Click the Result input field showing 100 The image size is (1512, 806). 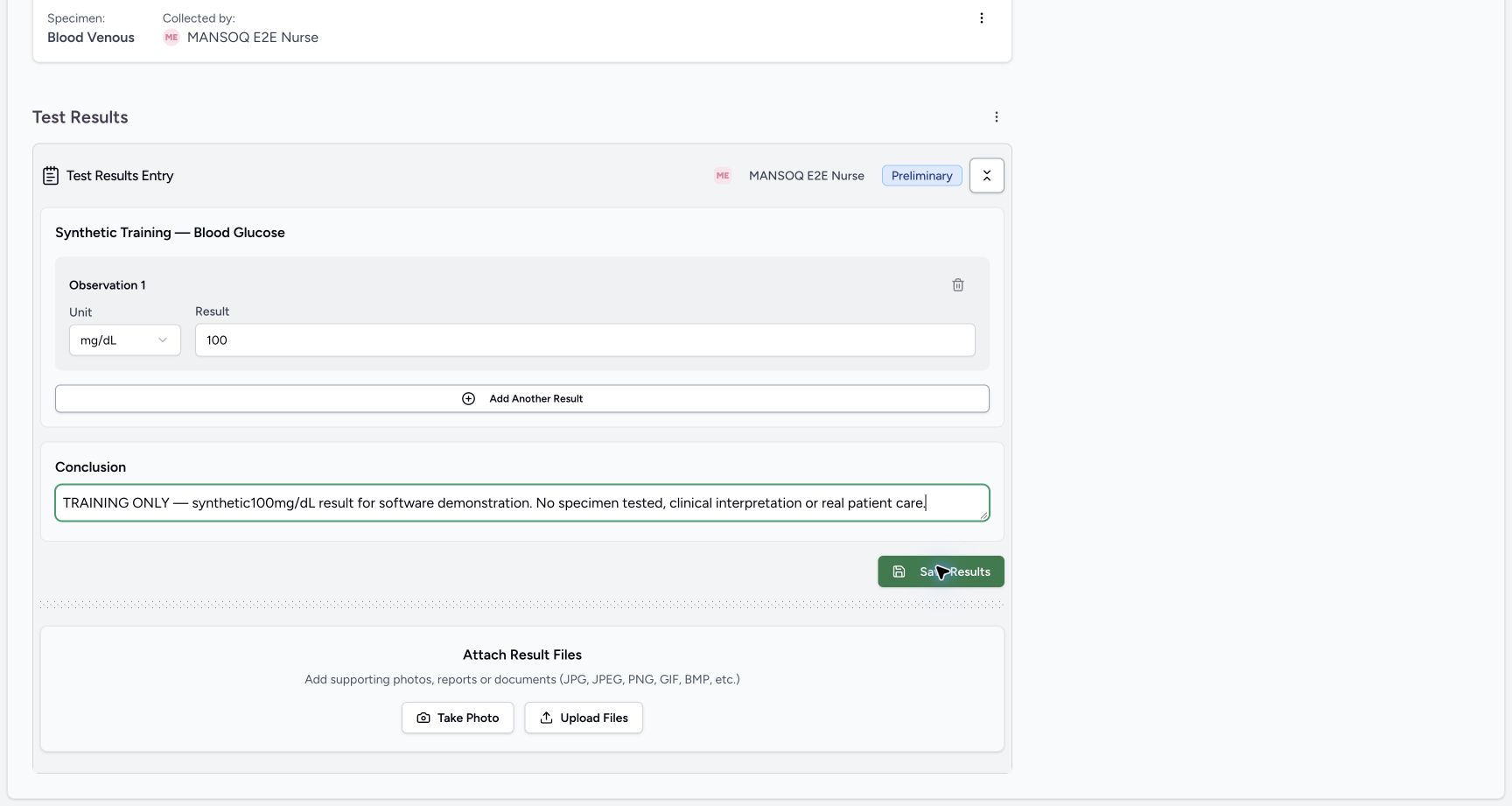tap(584, 340)
